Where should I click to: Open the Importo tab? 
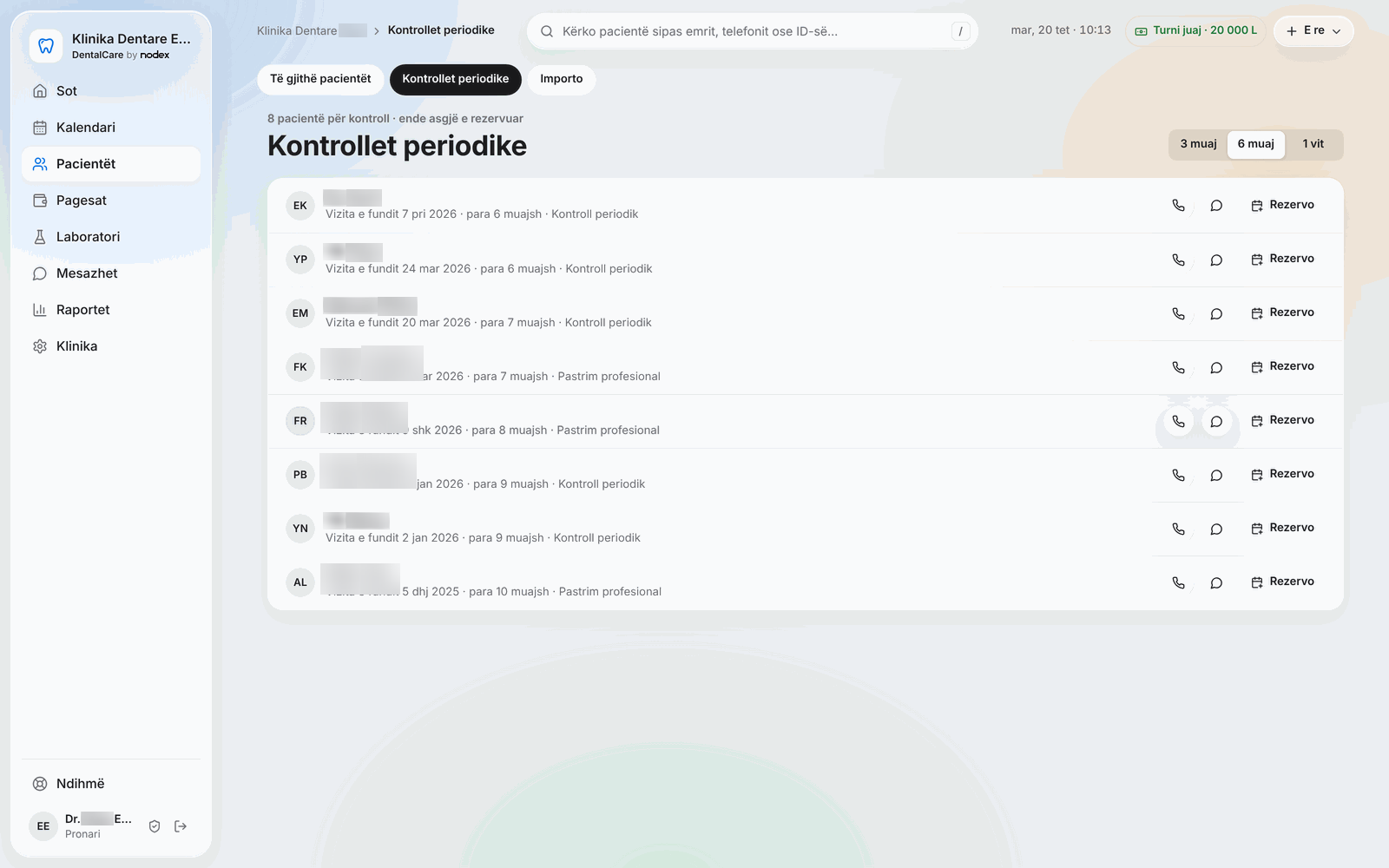562,79
